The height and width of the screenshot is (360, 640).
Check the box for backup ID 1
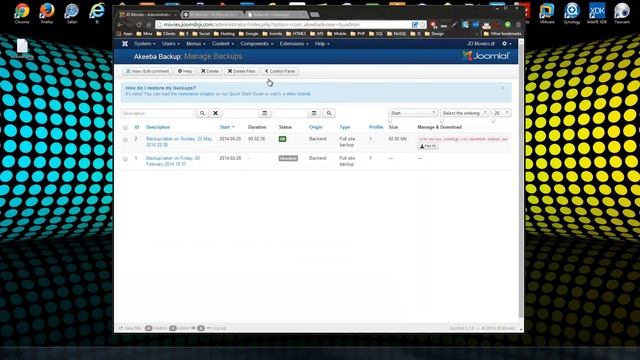[125, 159]
